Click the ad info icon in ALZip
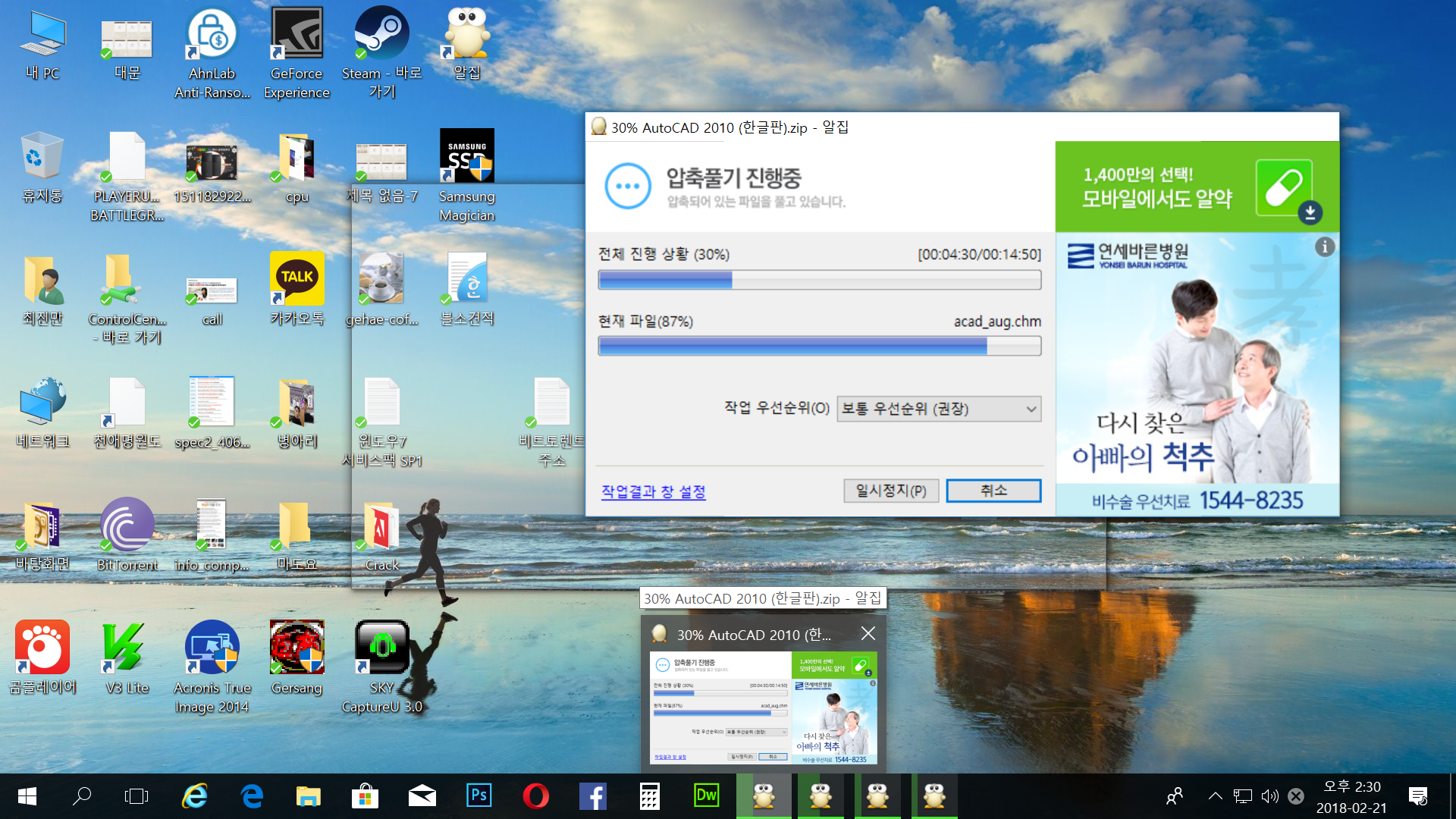1456x819 pixels. 1324,246
